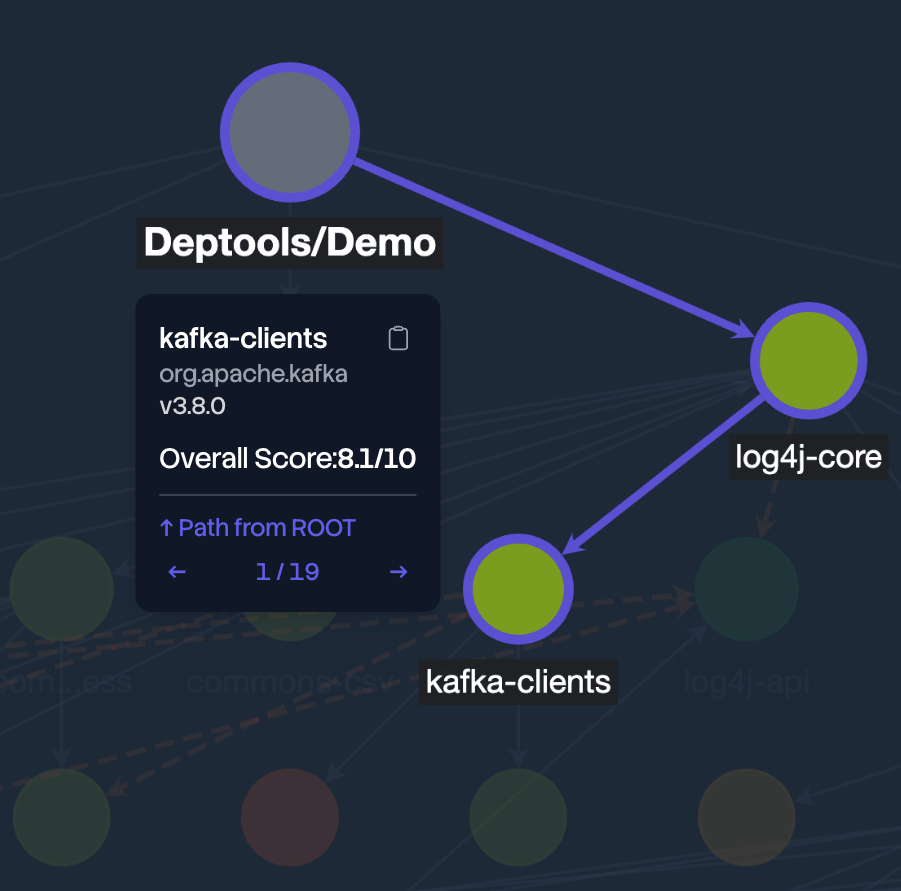Copy kafka-clients info with clipboard icon
Screen dimensions: 901x891
pos(398,338)
